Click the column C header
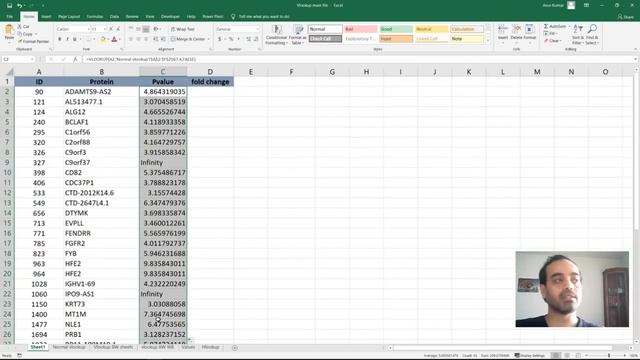Image resolution: width=640 pixels, height=360 pixels. click(163, 72)
